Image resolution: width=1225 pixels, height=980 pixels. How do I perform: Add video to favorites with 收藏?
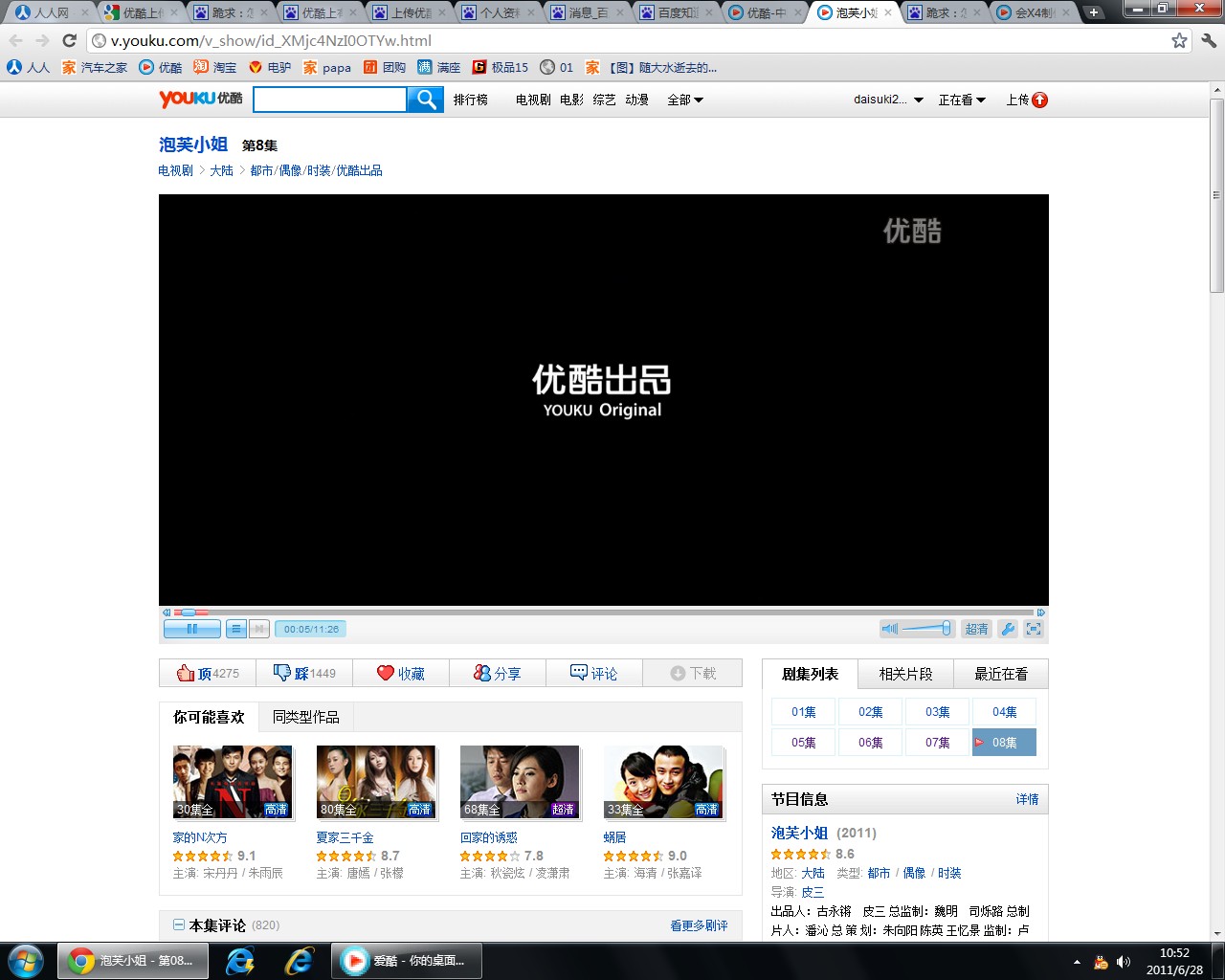(x=401, y=674)
